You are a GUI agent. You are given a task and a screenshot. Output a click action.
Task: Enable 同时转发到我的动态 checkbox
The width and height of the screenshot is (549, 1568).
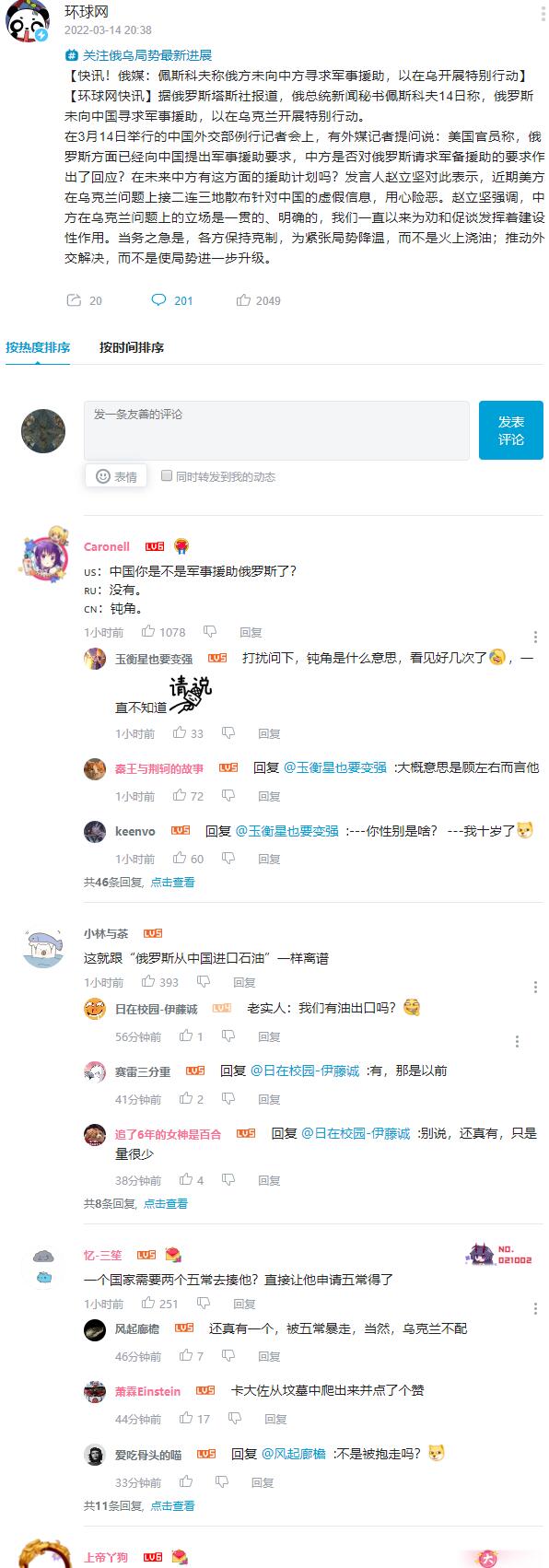coord(167,476)
